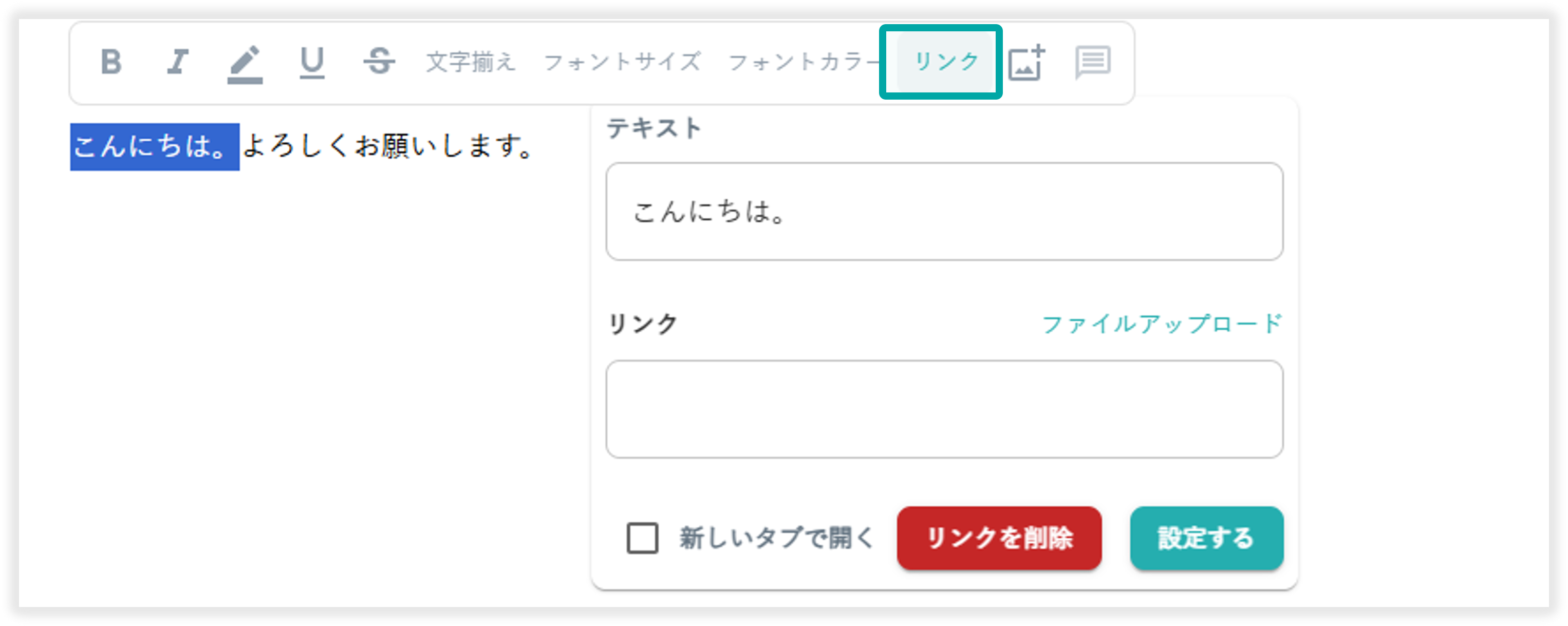Open the フォントサイズ dropdown

tap(622, 62)
